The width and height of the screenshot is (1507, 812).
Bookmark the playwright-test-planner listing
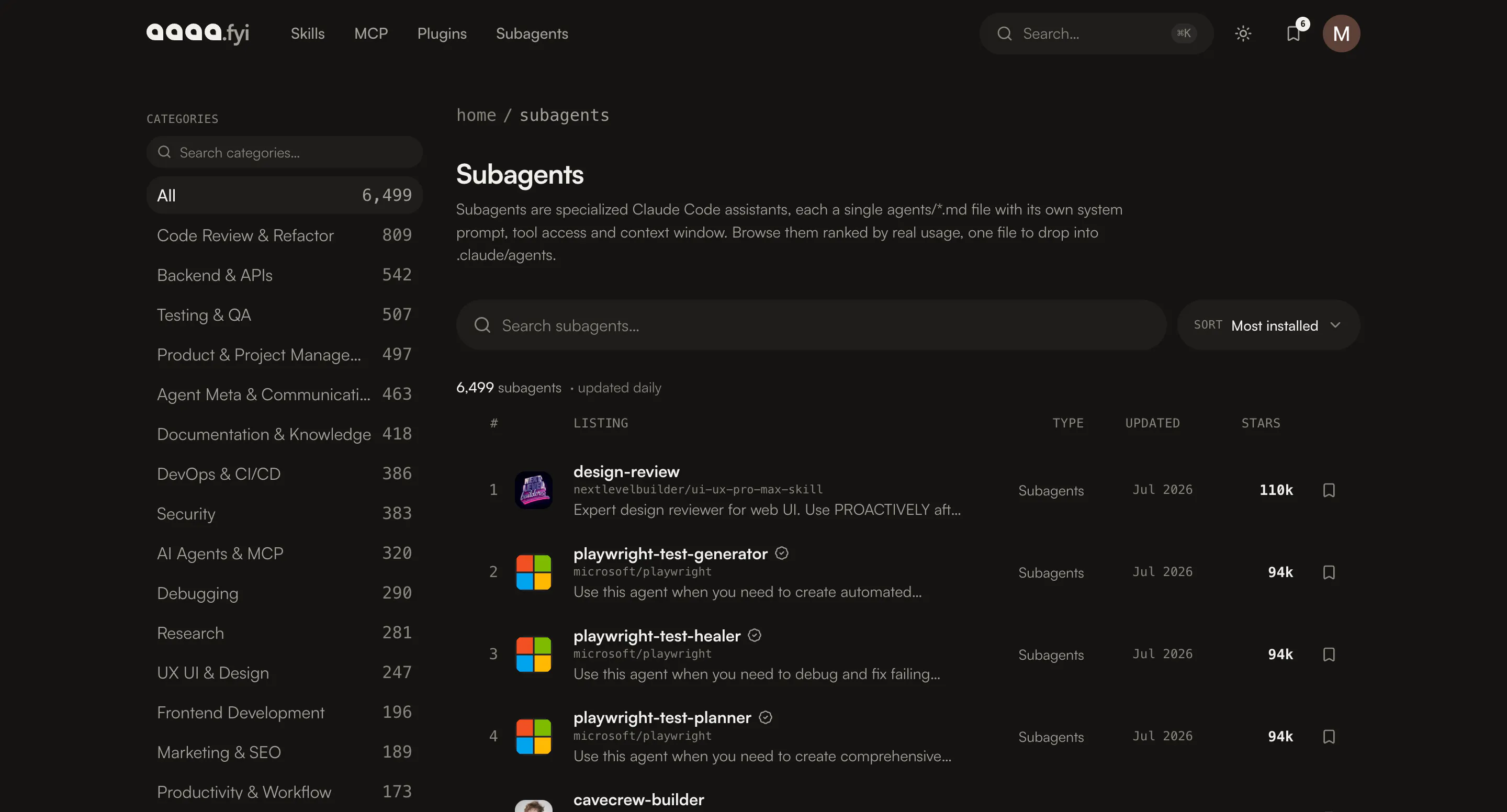1329,737
